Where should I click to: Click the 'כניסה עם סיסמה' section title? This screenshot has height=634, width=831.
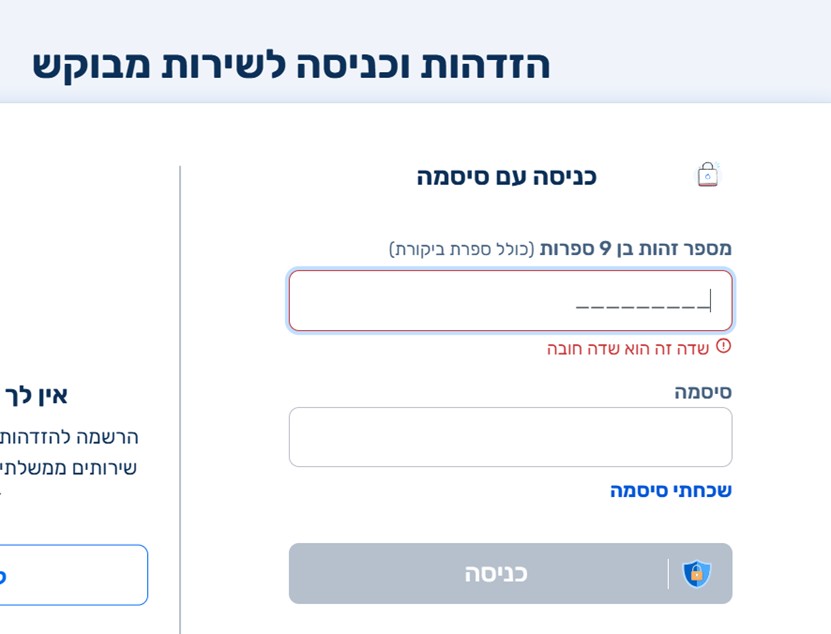507,174
